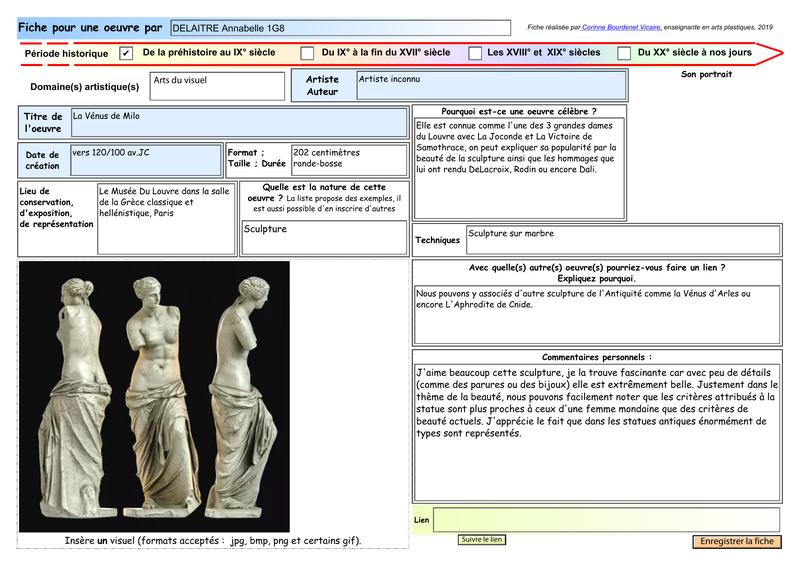Click the 'Suivre le lien' button
800x566 pixels.
(482, 540)
